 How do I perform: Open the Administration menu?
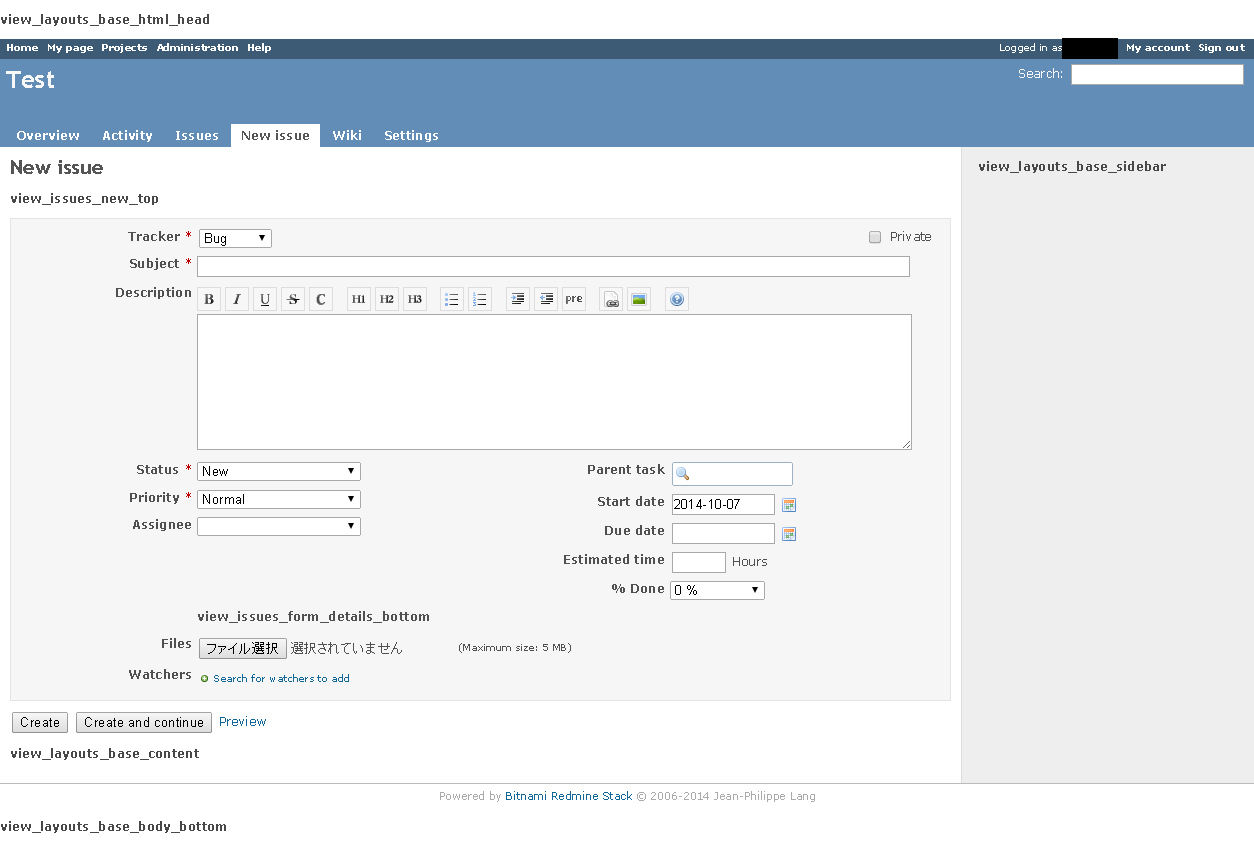pyautogui.click(x=197, y=47)
